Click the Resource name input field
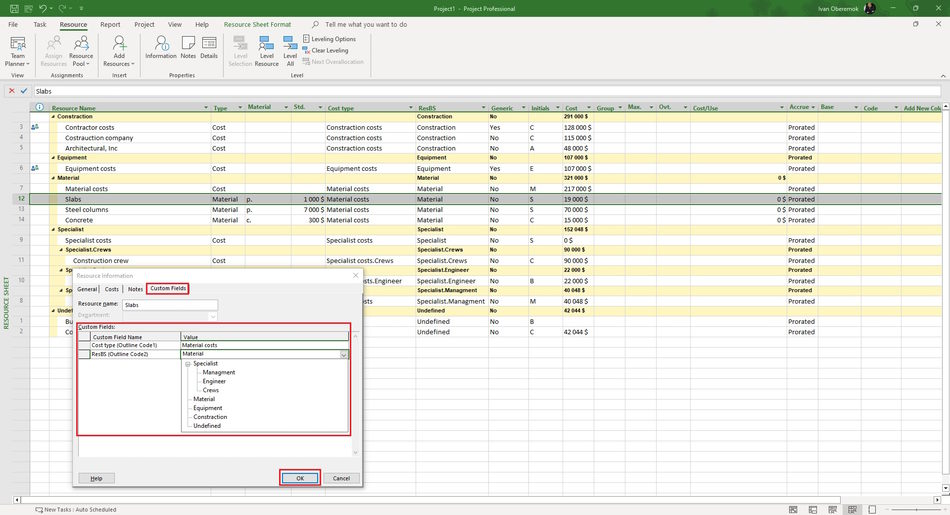Screen dimensions: 950x515 [170, 305]
